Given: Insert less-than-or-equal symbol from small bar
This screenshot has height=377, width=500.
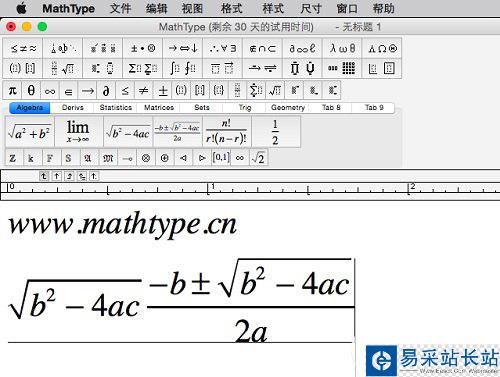Looking at the screenshot, I should (x=125, y=90).
